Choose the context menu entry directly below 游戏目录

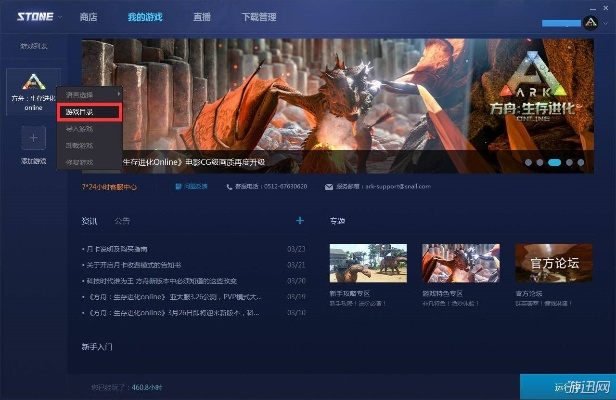[89, 129]
